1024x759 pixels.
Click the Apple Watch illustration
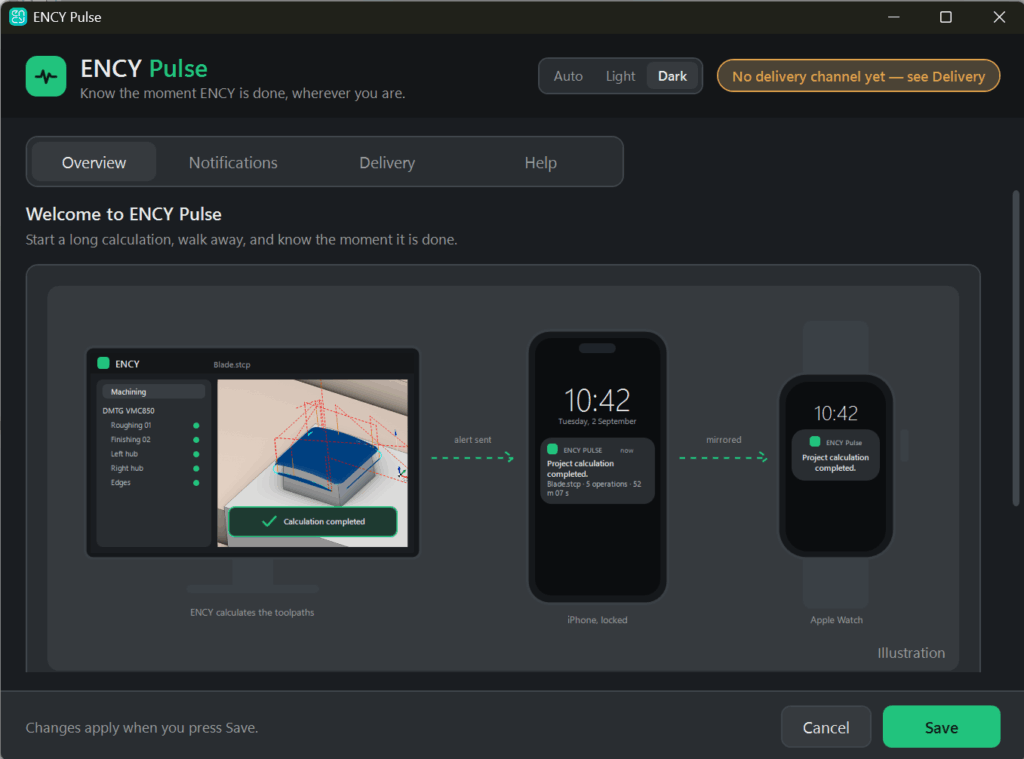coord(835,465)
